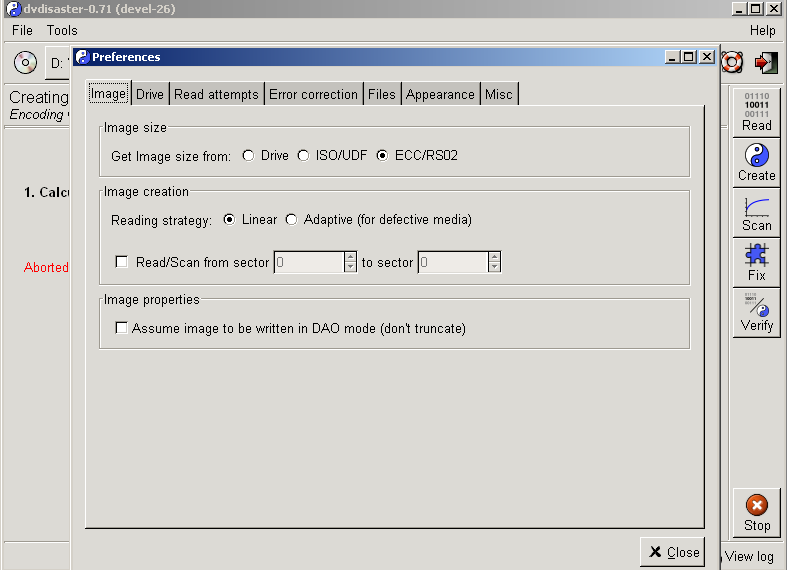
Task: Open the Help menu
Action: point(762,31)
